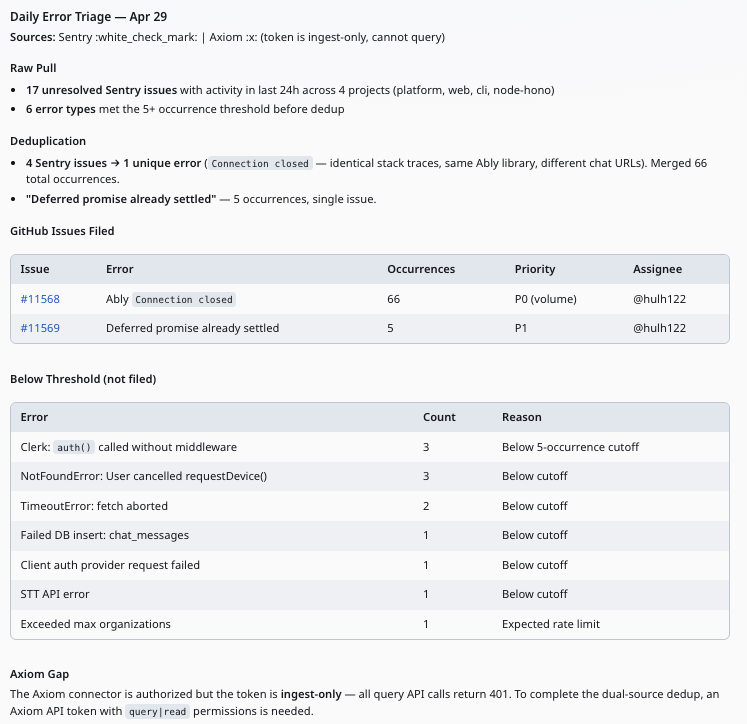Image resolution: width=747 pixels, height=724 pixels.
Task: Open issue #11568 link
Action: click(x=40, y=299)
